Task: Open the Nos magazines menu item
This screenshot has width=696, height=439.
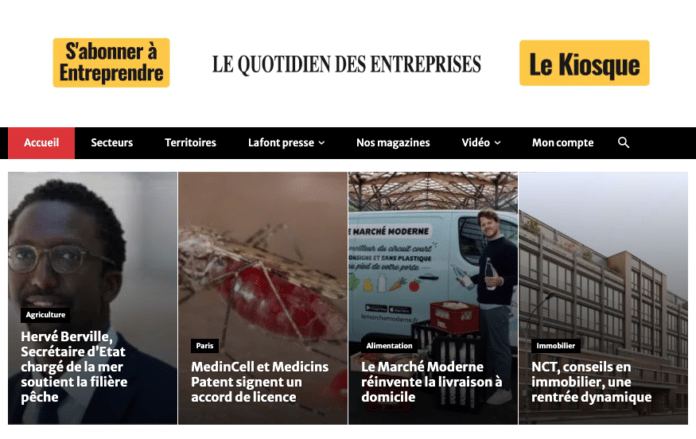Action: tap(393, 142)
